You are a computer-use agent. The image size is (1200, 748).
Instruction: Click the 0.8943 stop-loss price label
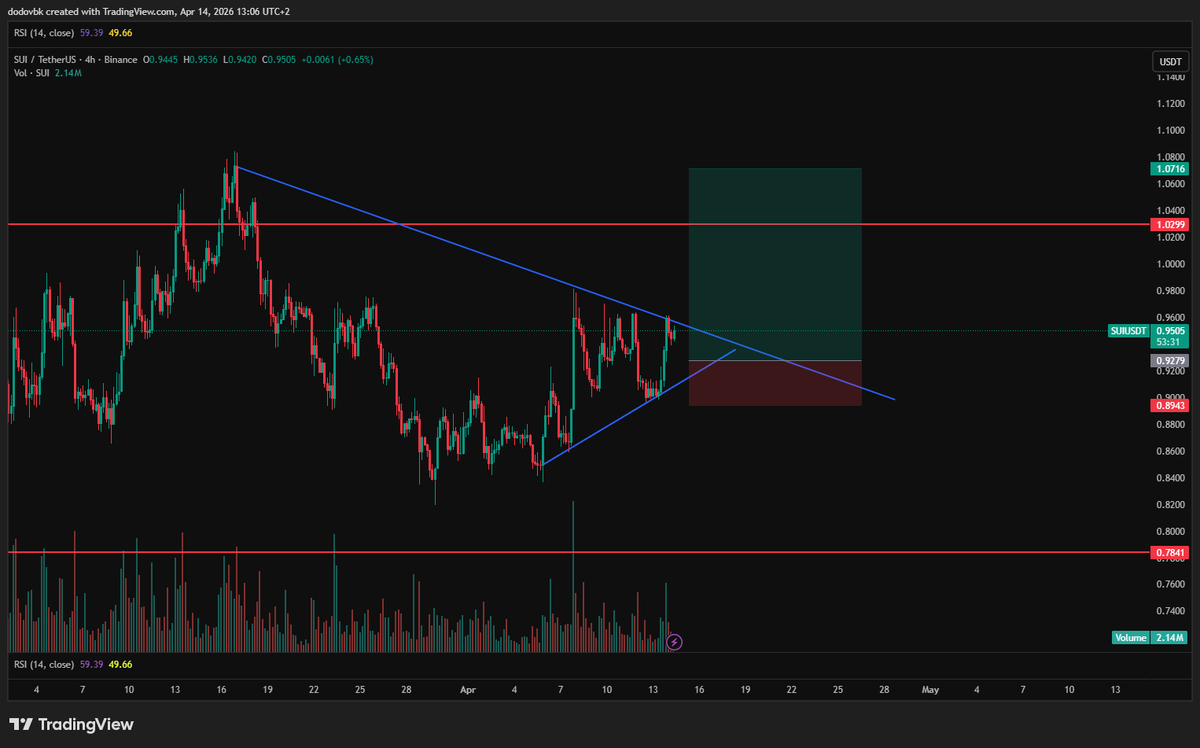(x=1169, y=405)
